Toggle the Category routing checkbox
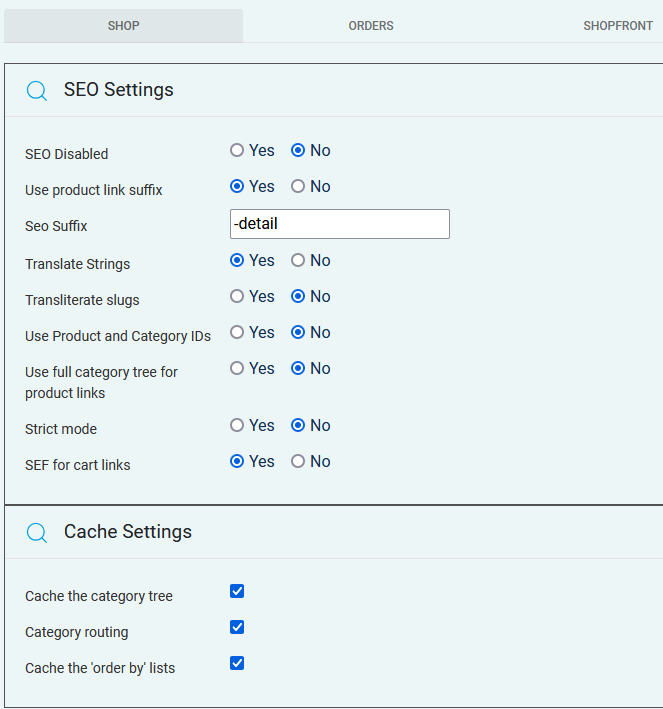 tap(237, 628)
